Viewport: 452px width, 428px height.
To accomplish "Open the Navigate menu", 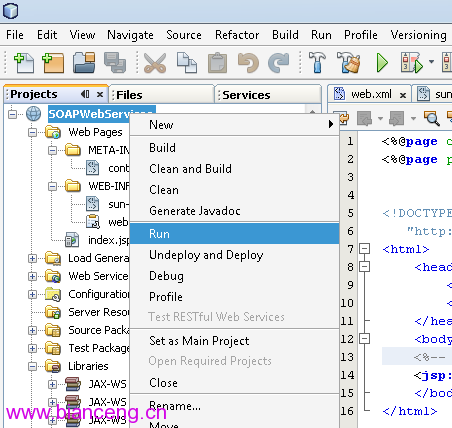I will tap(130, 35).
